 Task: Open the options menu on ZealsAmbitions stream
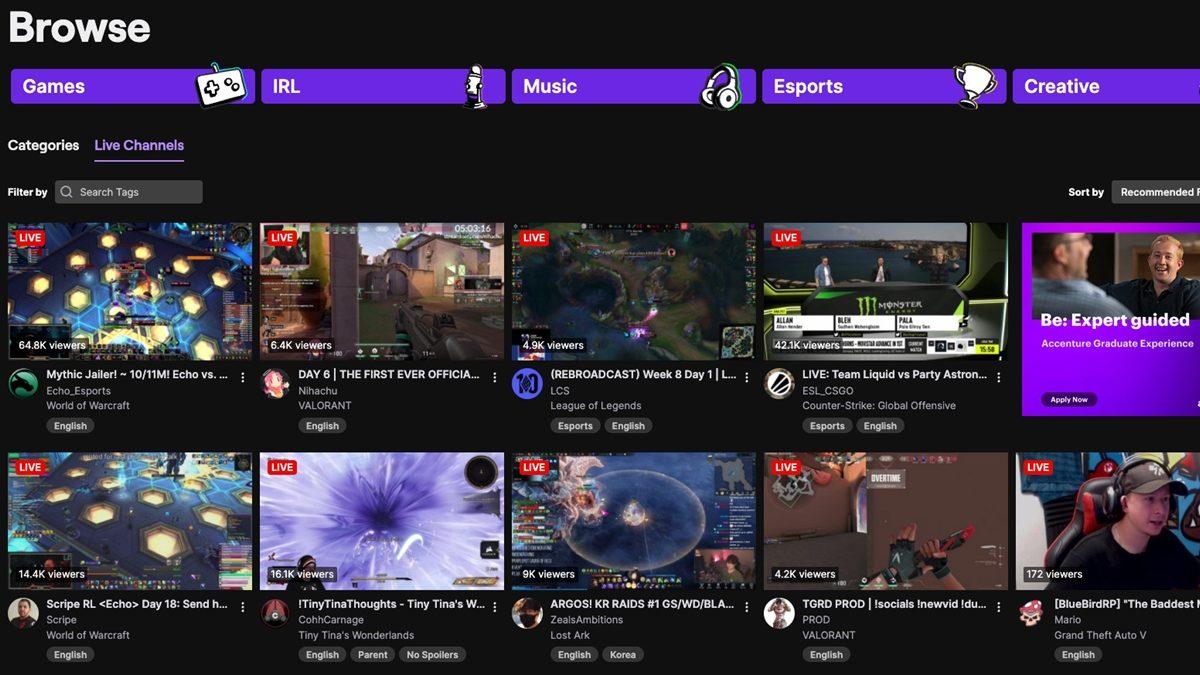[746, 606]
